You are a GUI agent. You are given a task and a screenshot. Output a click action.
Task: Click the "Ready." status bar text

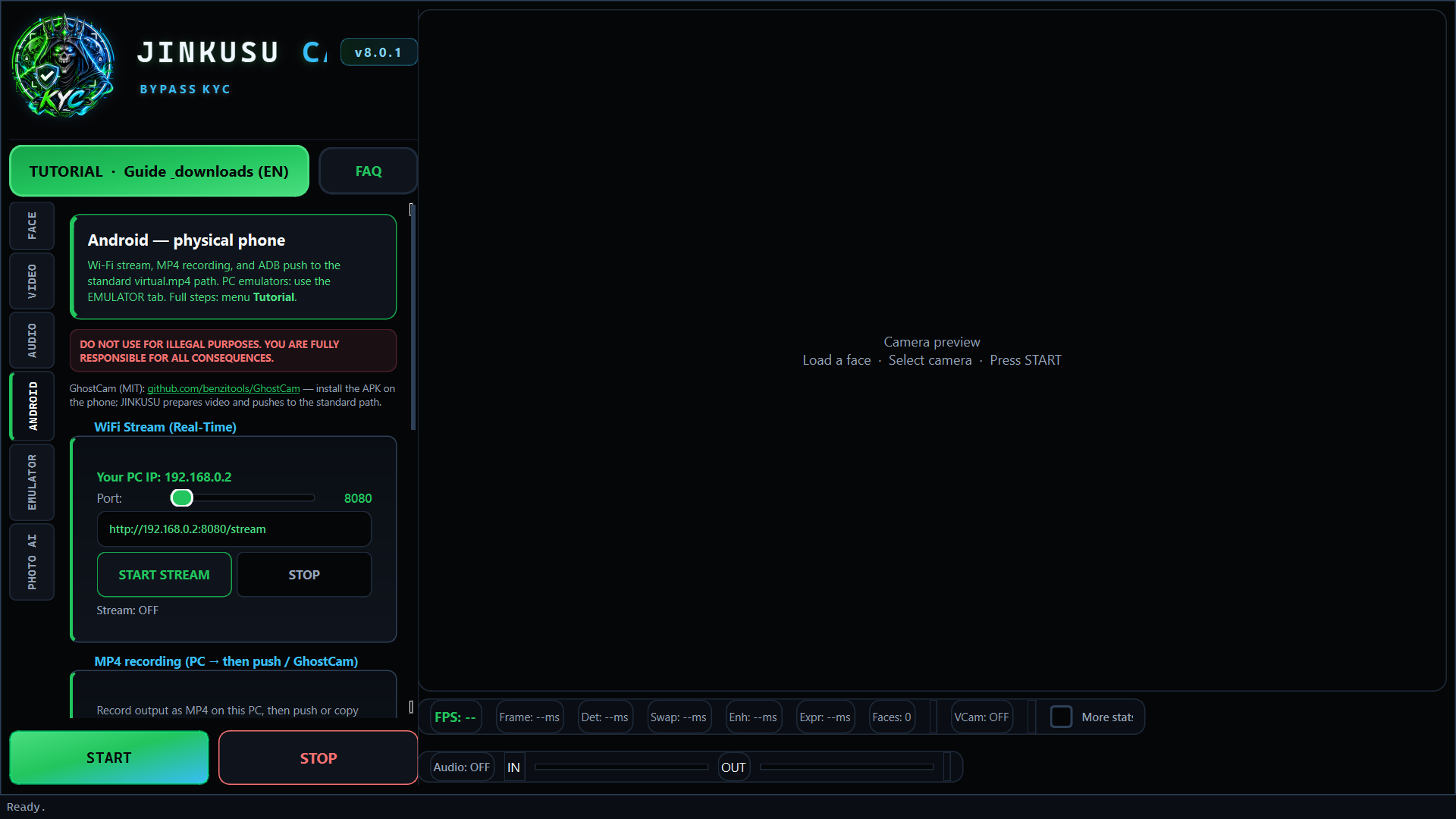click(x=27, y=807)
